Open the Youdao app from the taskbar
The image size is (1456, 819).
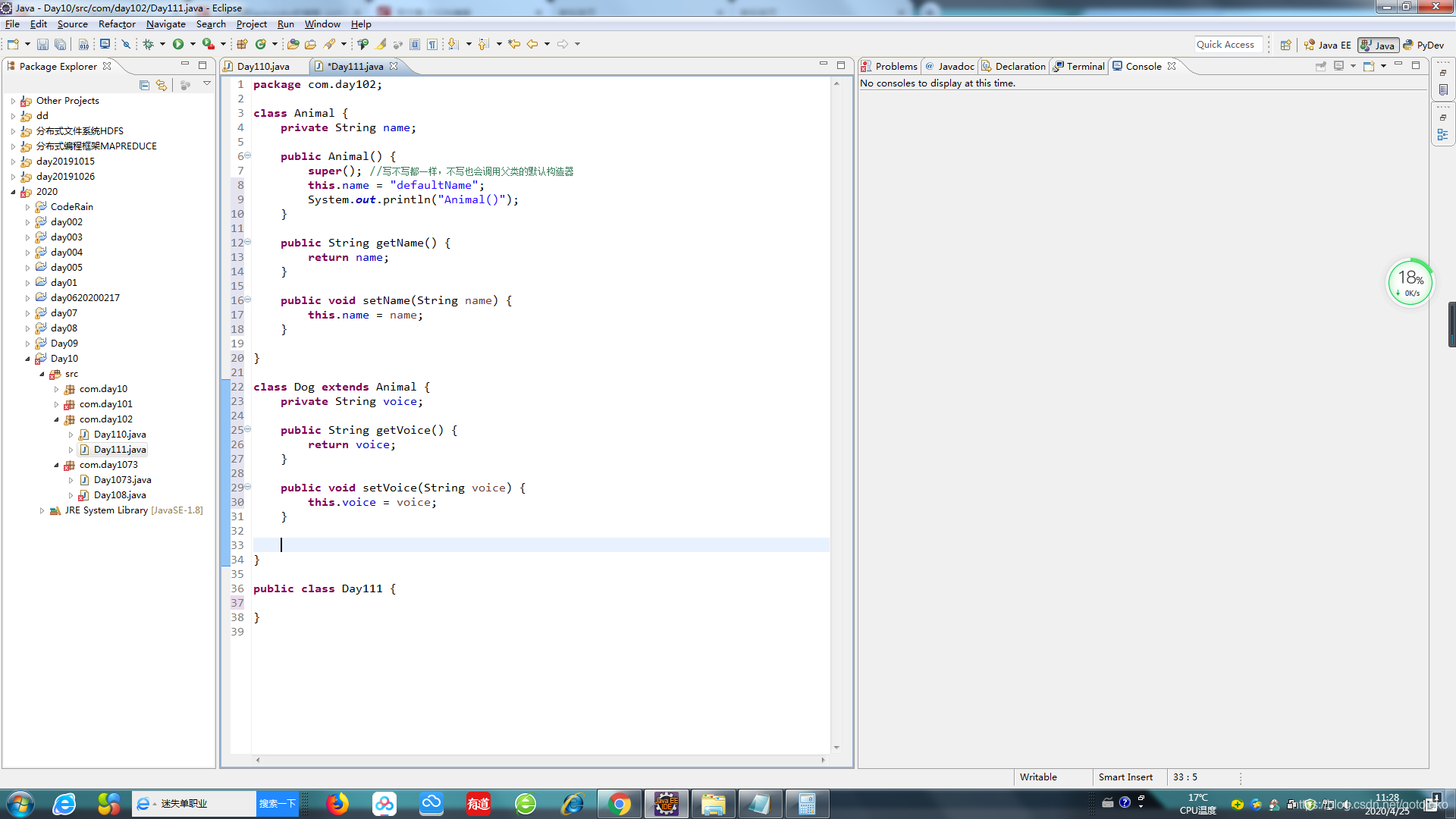point(479,804)
